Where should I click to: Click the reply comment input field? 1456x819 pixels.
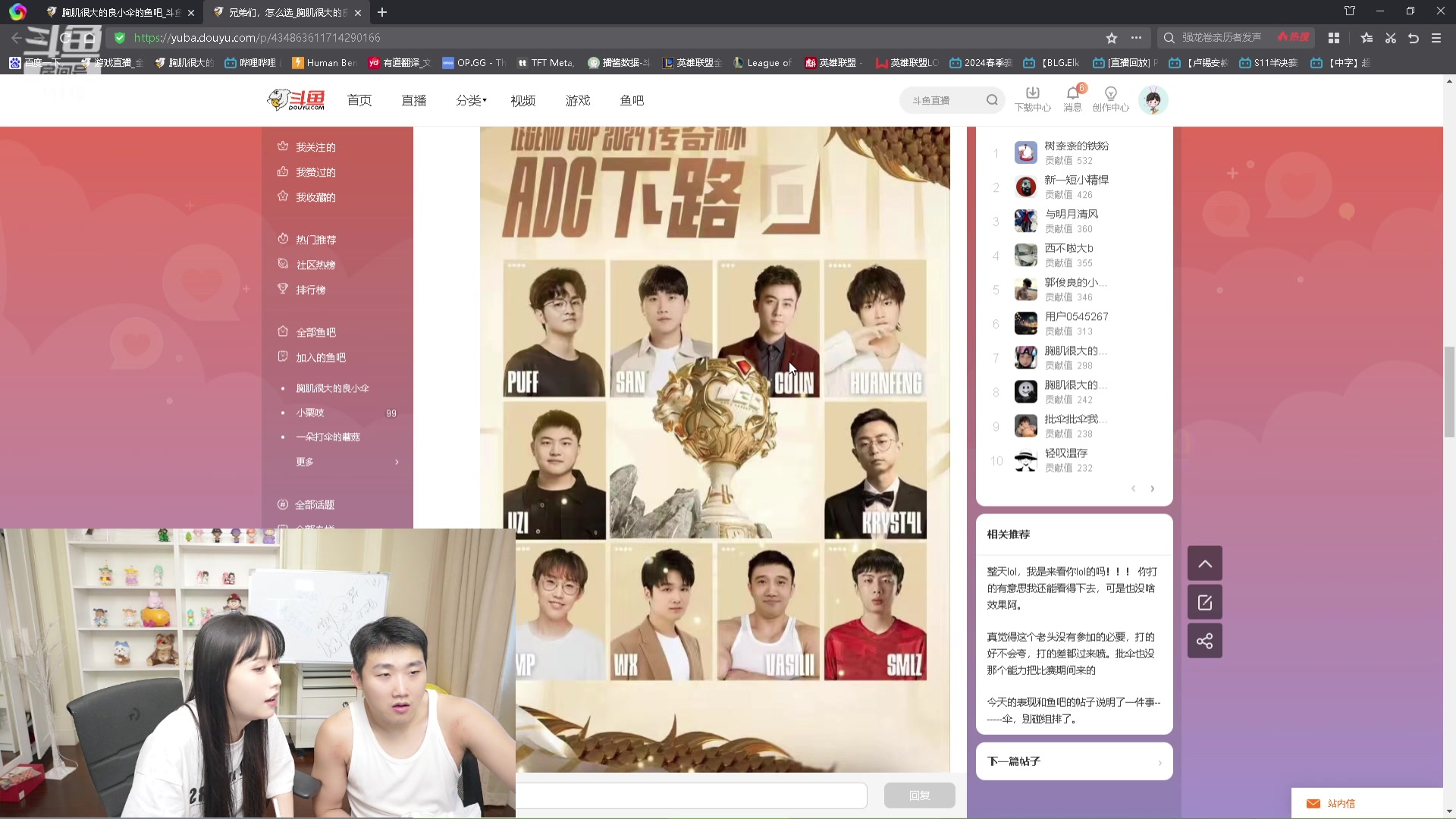691,795
